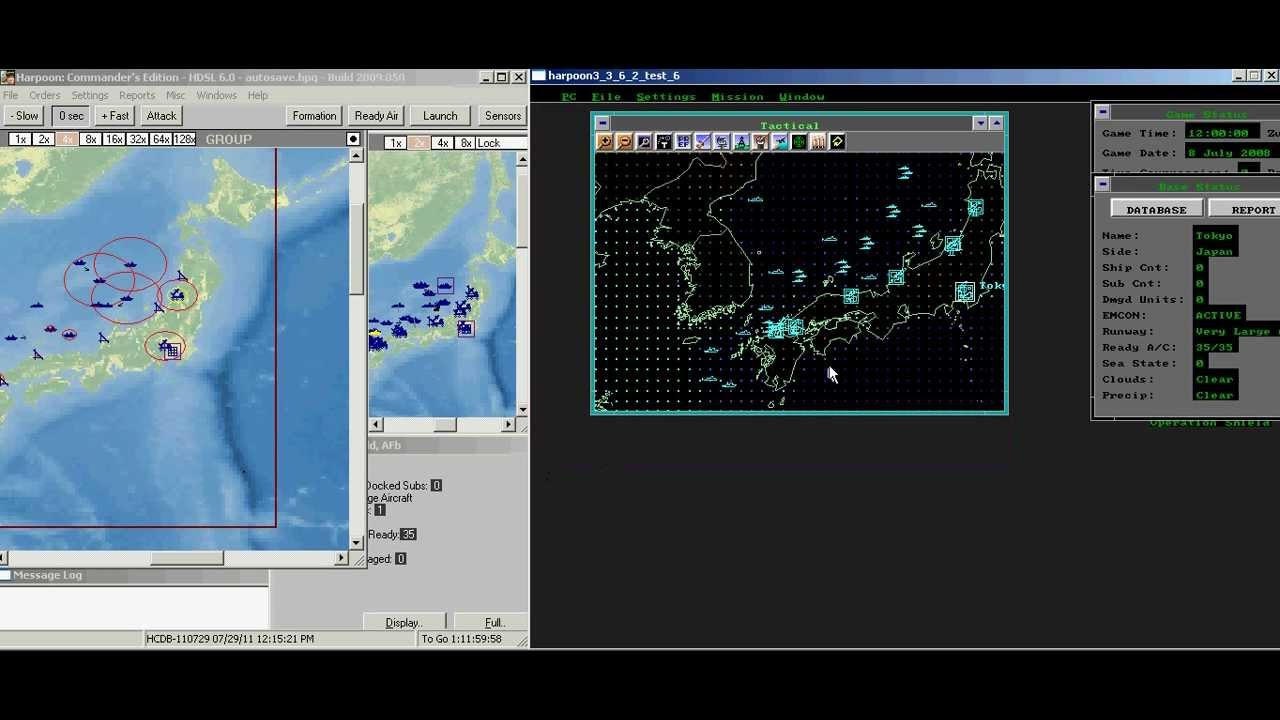Open the Game Status window system menu box
This screenshot has height=720, width=1280.
(1102, 112)
